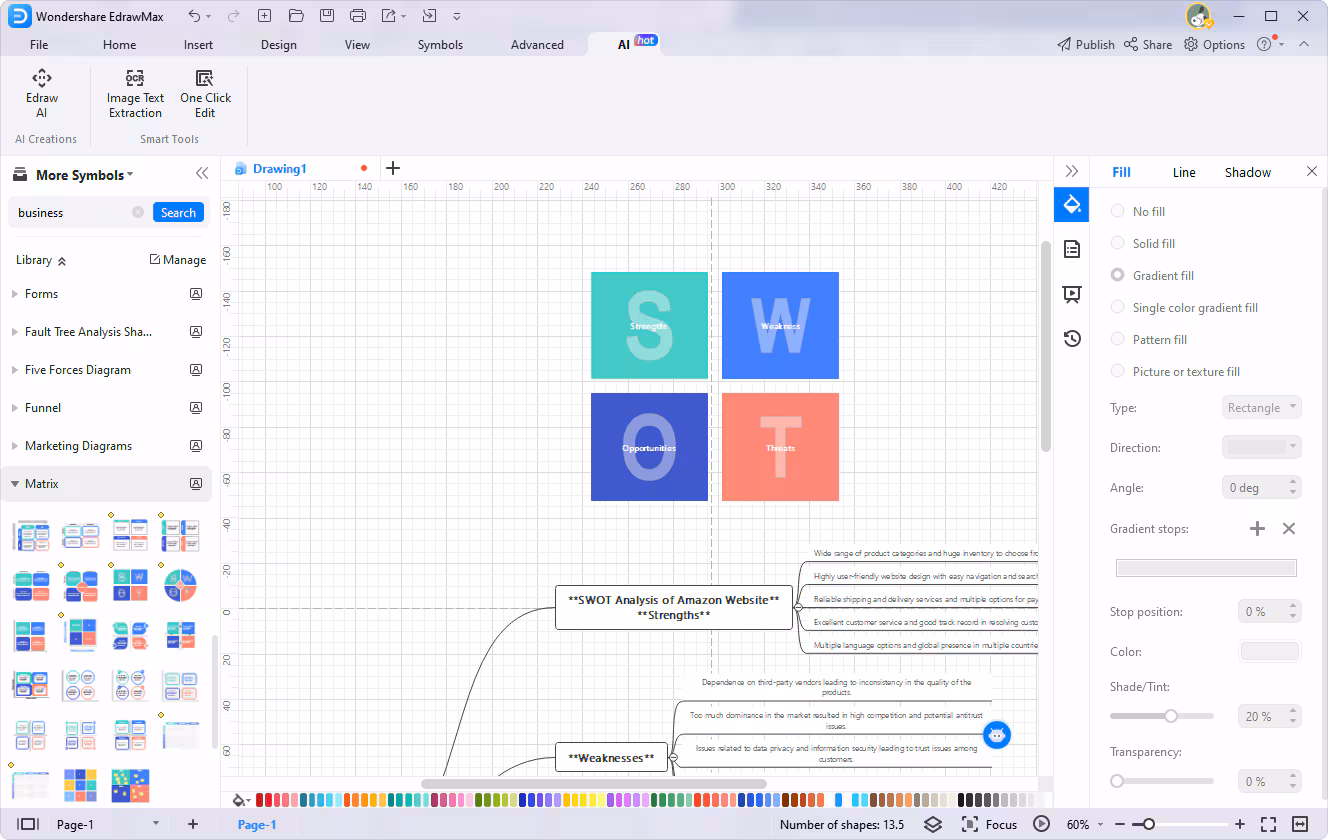The width and height of the screenshot is (1328, 840).
Task: Open the Help question mark icon
Action: pos(1264,44)
